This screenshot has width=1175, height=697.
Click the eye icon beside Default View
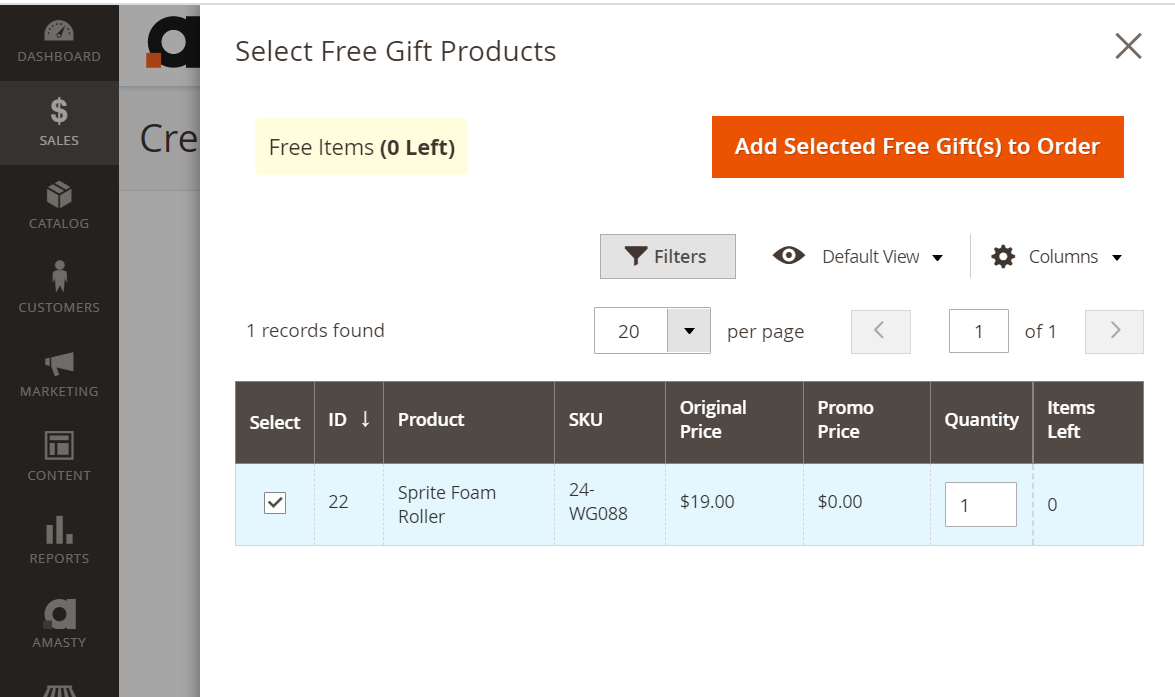788,256
